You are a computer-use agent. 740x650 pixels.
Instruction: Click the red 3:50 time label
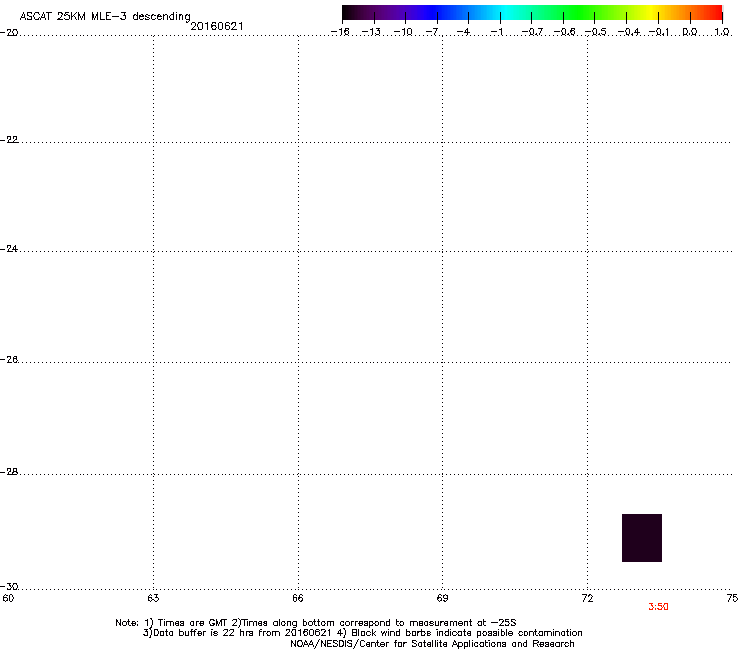point(658,607)
